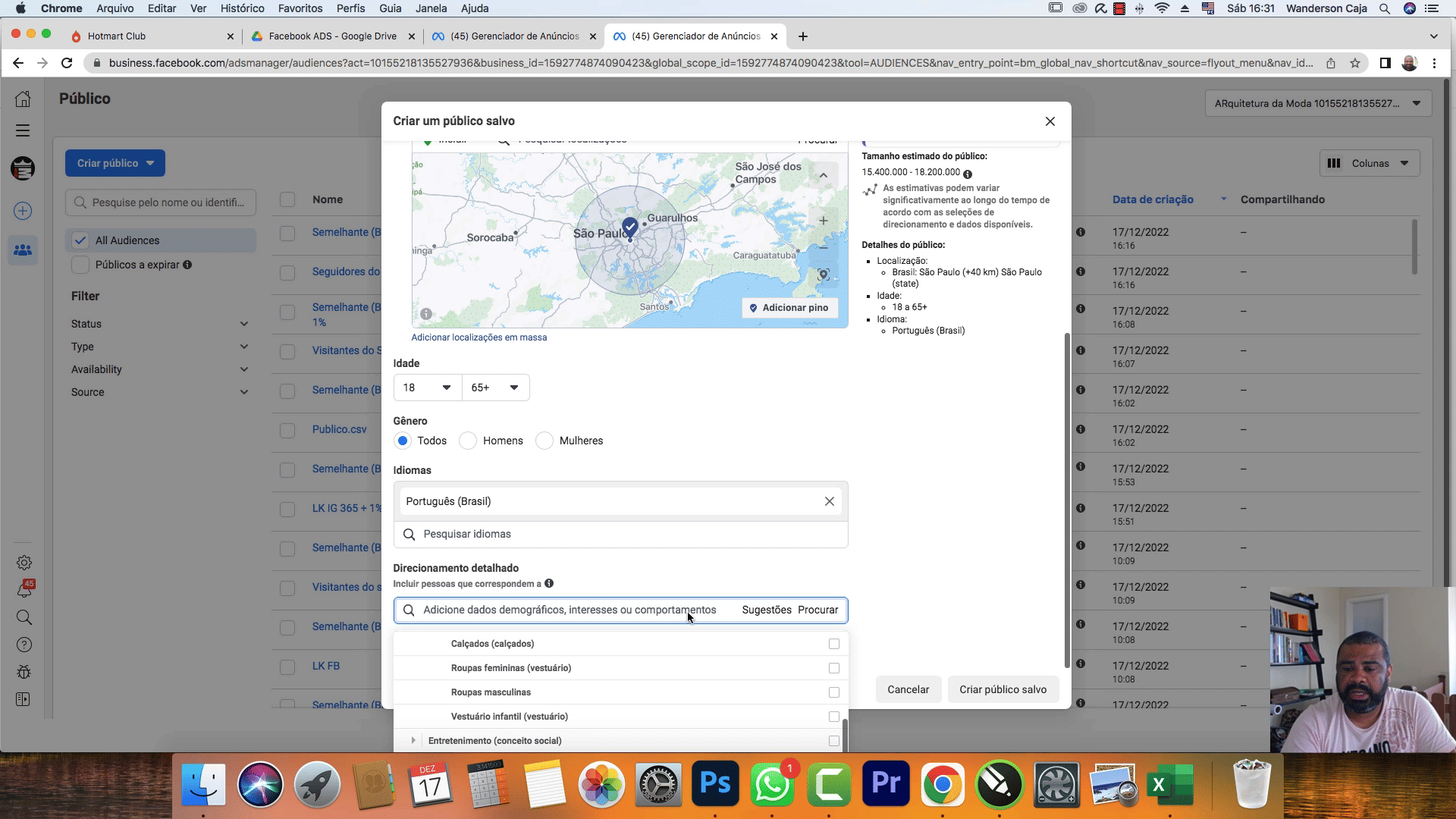Click the Adicionar localizações em massa link

(x=479, y=337)
